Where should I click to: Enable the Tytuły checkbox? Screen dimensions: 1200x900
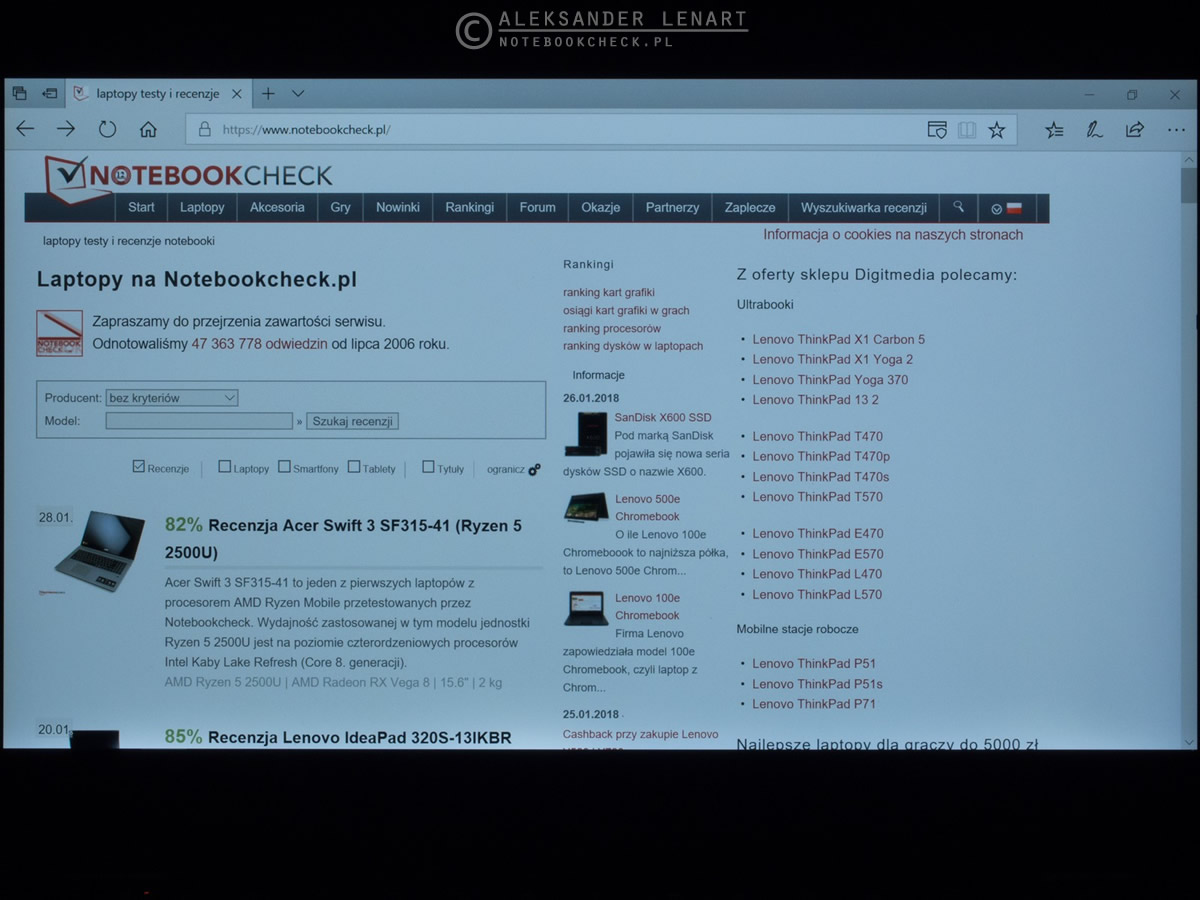(x=428, y=466)
